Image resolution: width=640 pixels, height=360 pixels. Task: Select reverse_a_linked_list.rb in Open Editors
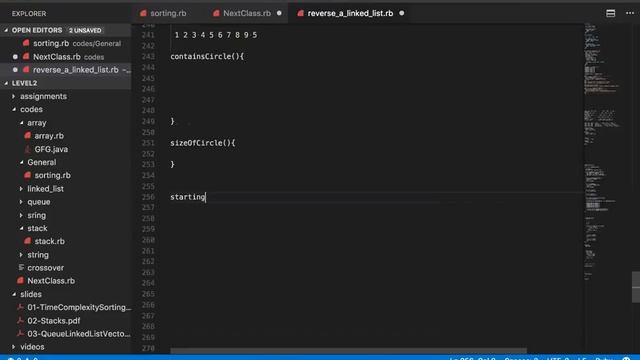[65, 70]
